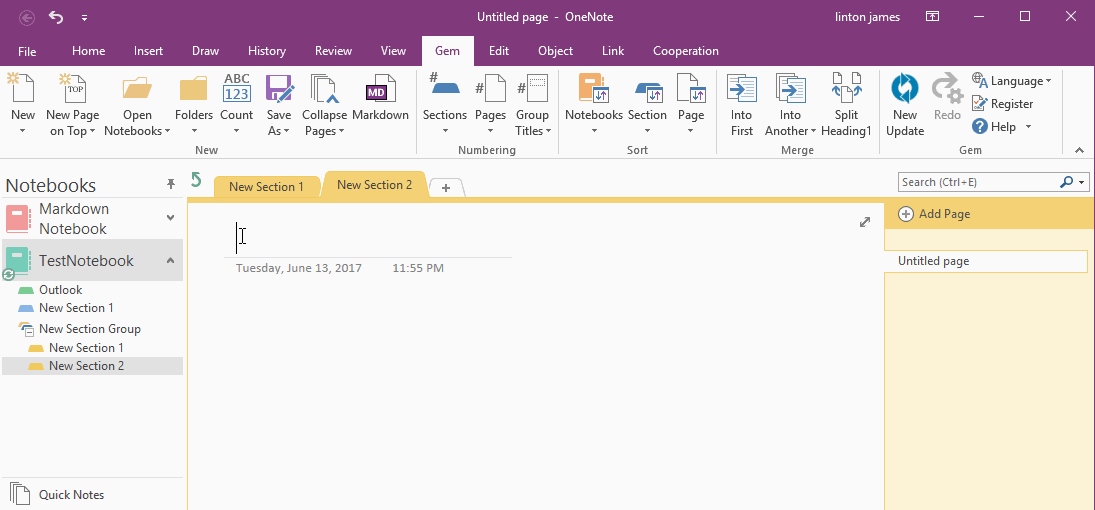
Task: Switch to the Link tab
Action: tap(613, 51)
